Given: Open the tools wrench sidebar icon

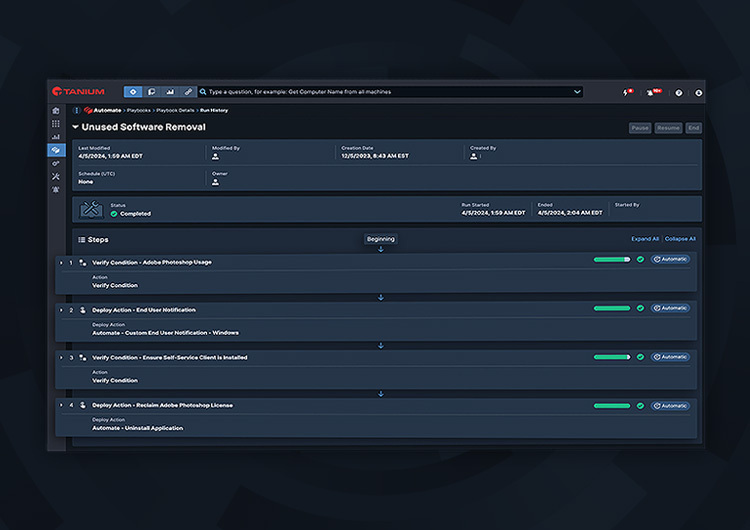Looking at the screenshot, I should 56,177.
